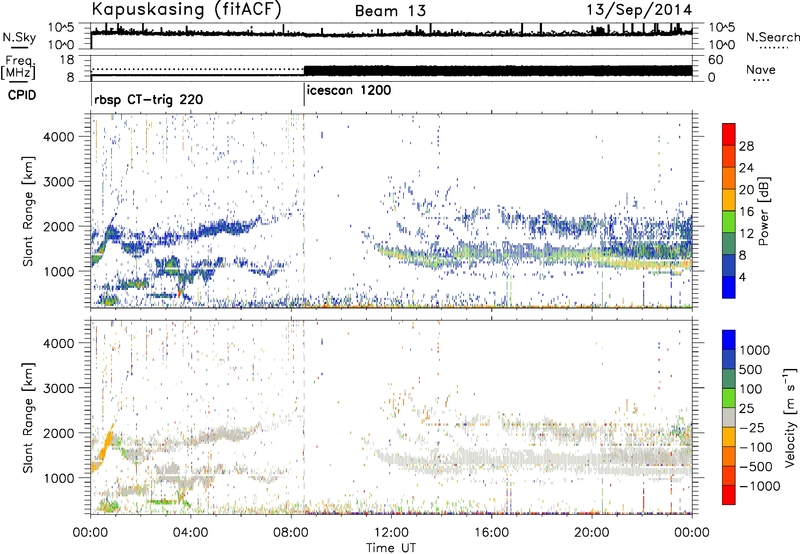Screen dimensions: 800x554
Task: Click the 24 tick on Power colorbar
Action: tap(746, 168)
